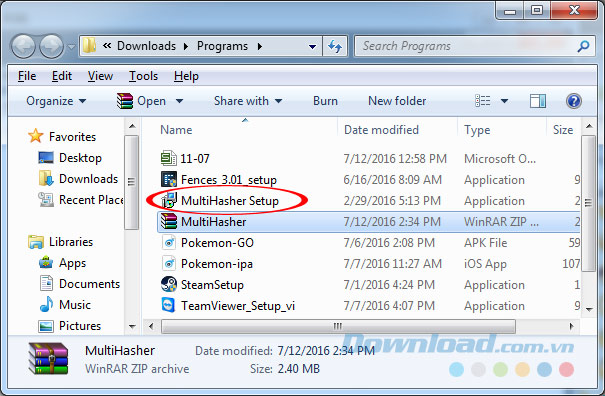Viewport: 605px width, 396px height.
Task: Go forward with the Forward arrow button
Action: 52,46
